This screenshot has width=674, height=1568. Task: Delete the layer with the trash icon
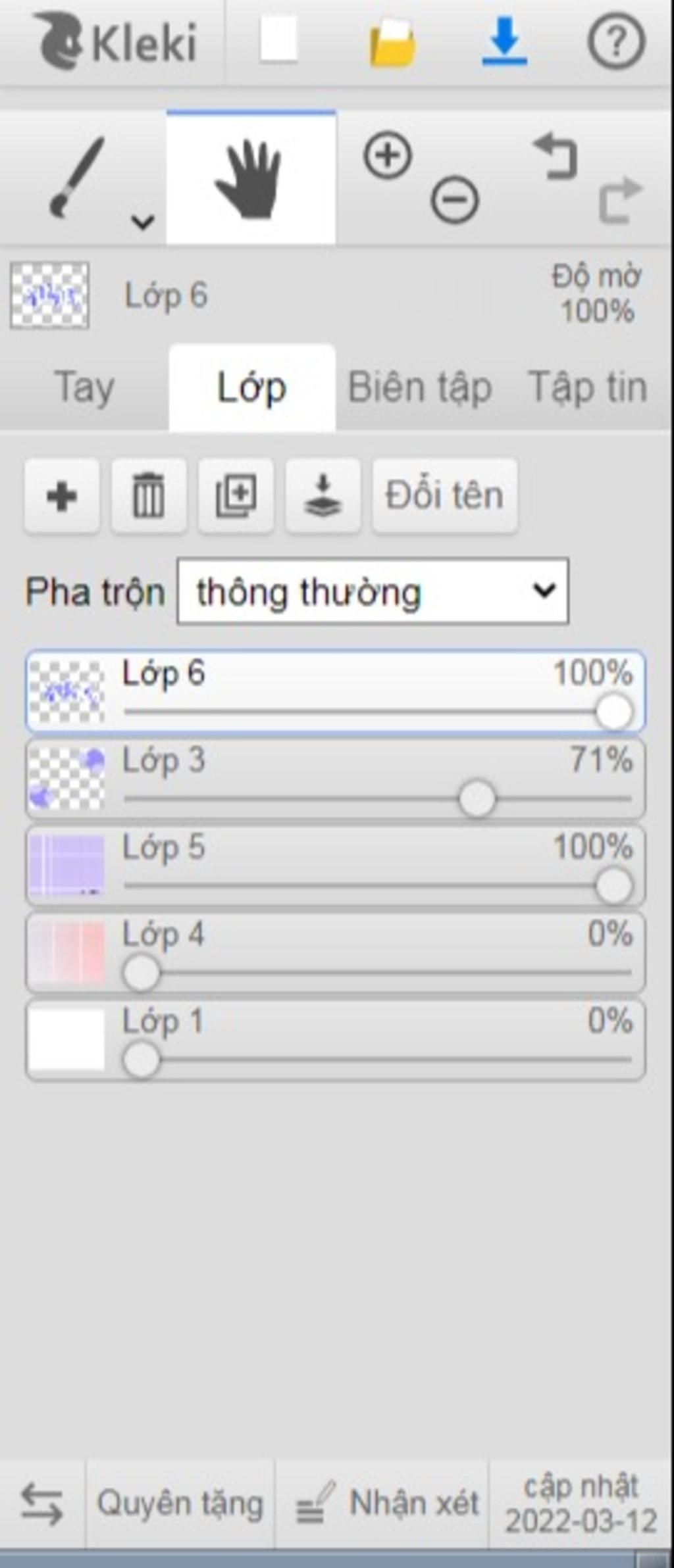coord(149,495)
